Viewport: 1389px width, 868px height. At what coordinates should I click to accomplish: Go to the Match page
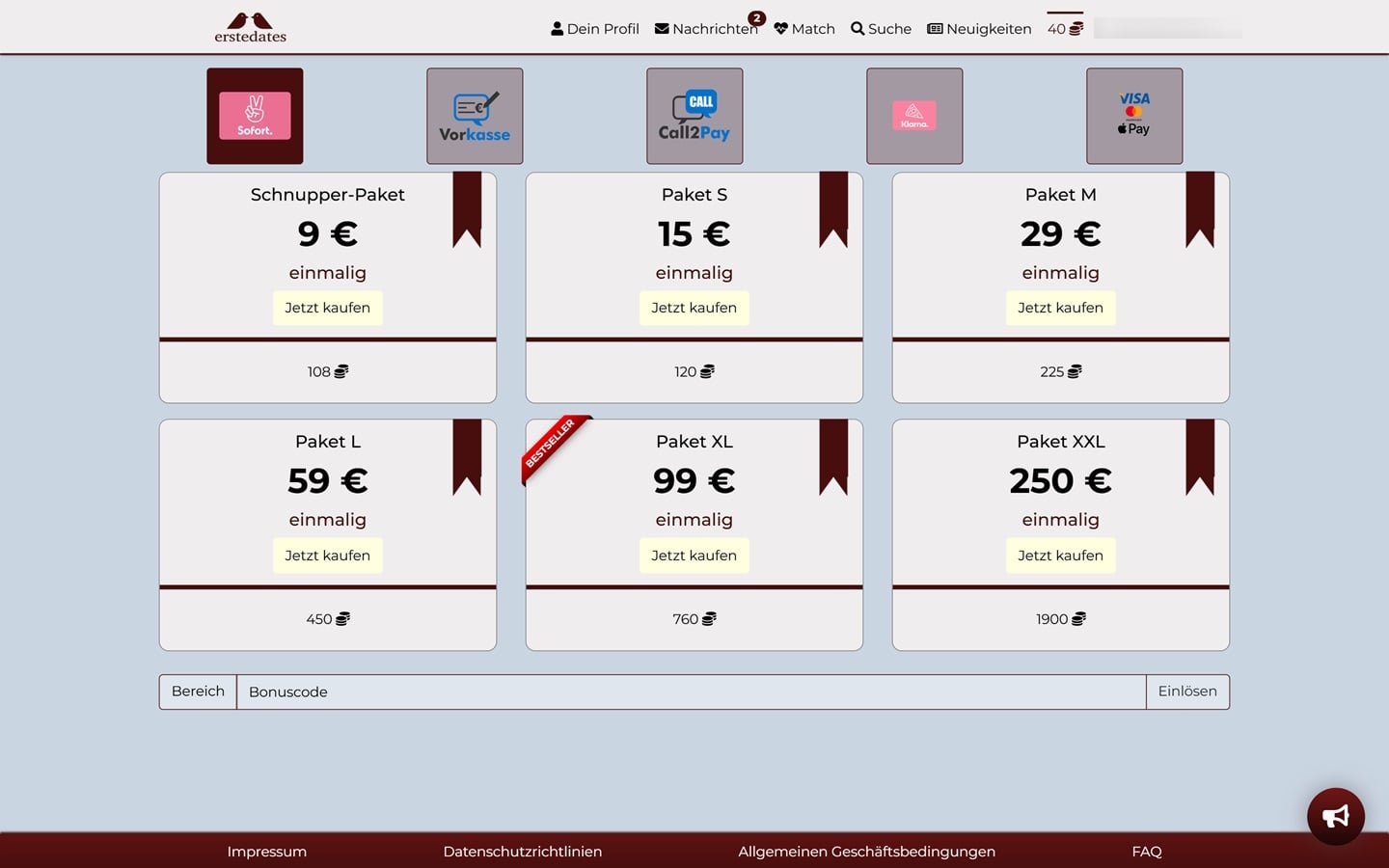[x=804, y=29]
